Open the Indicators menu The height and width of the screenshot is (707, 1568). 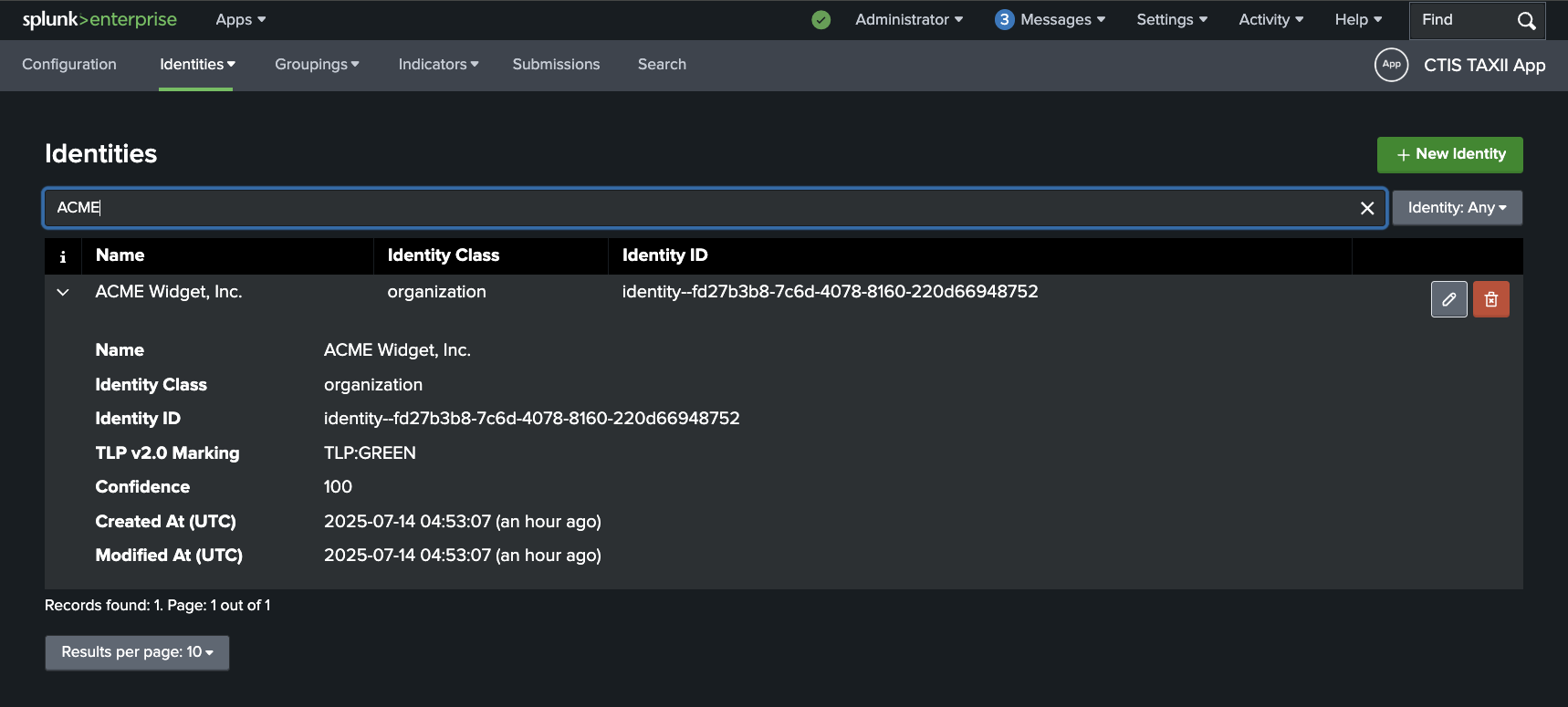click(x=438, y=65)
